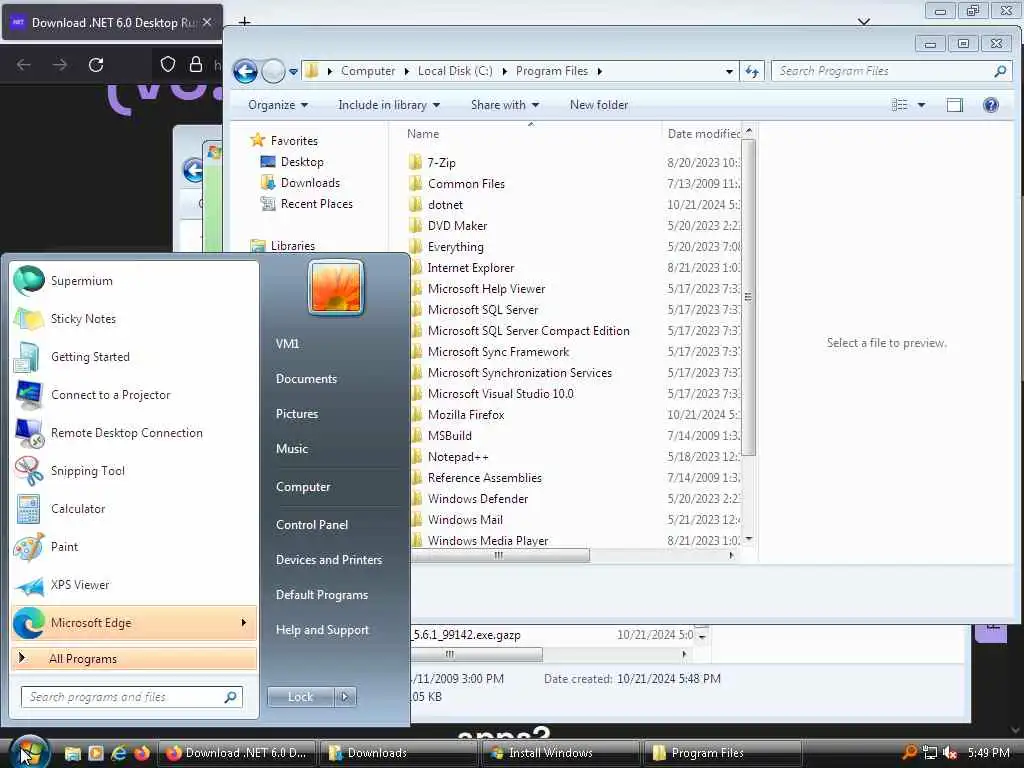Open Explorer help icon

coord(991,104)
